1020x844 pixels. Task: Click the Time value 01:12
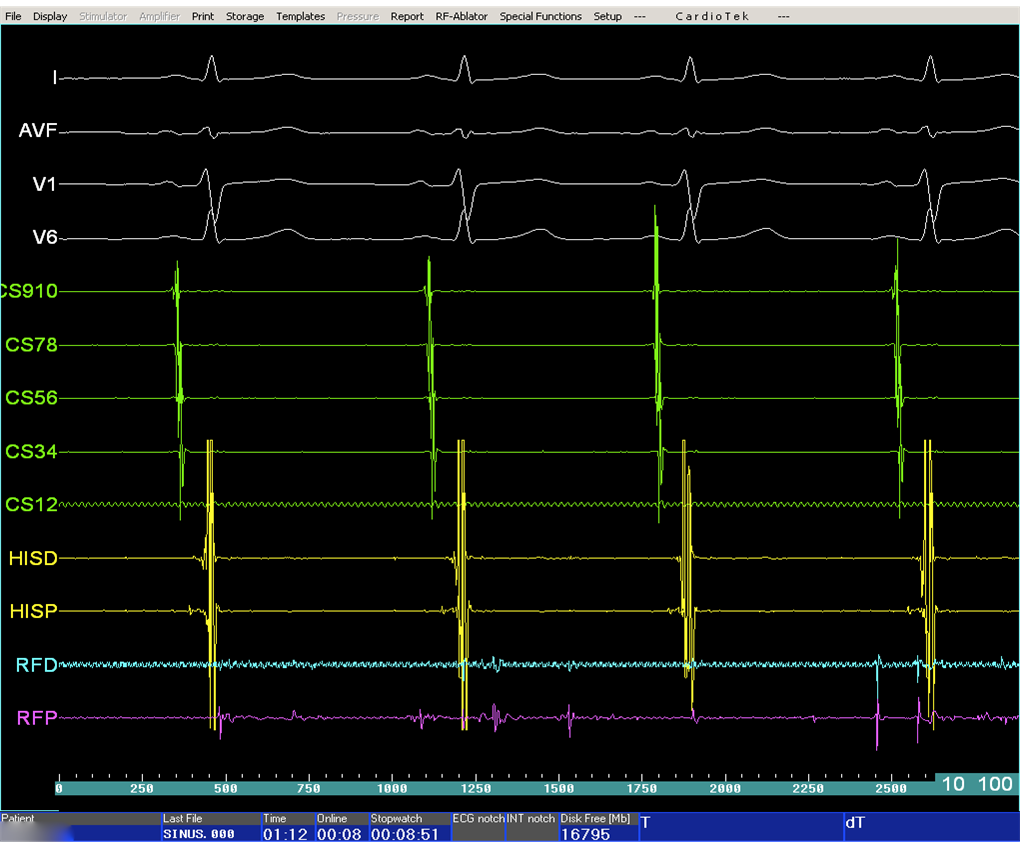coord(285,834)
